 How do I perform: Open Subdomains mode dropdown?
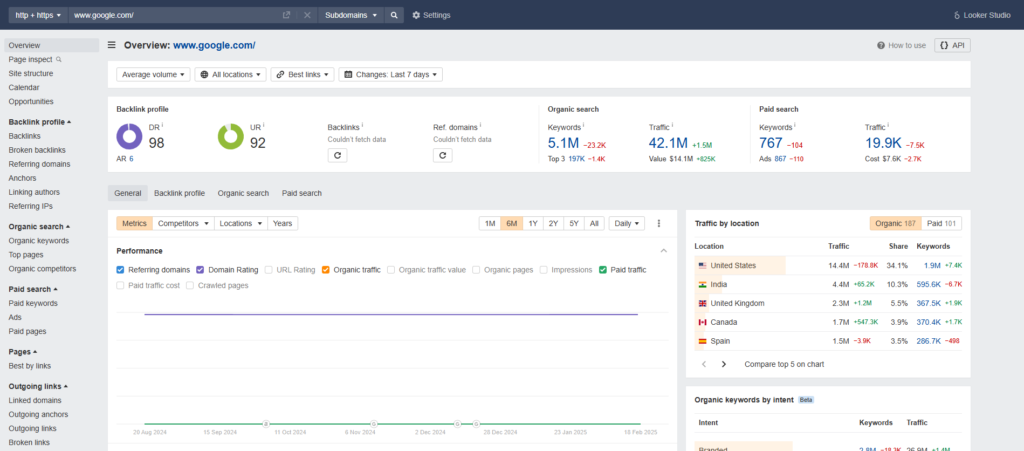[351, 15]
